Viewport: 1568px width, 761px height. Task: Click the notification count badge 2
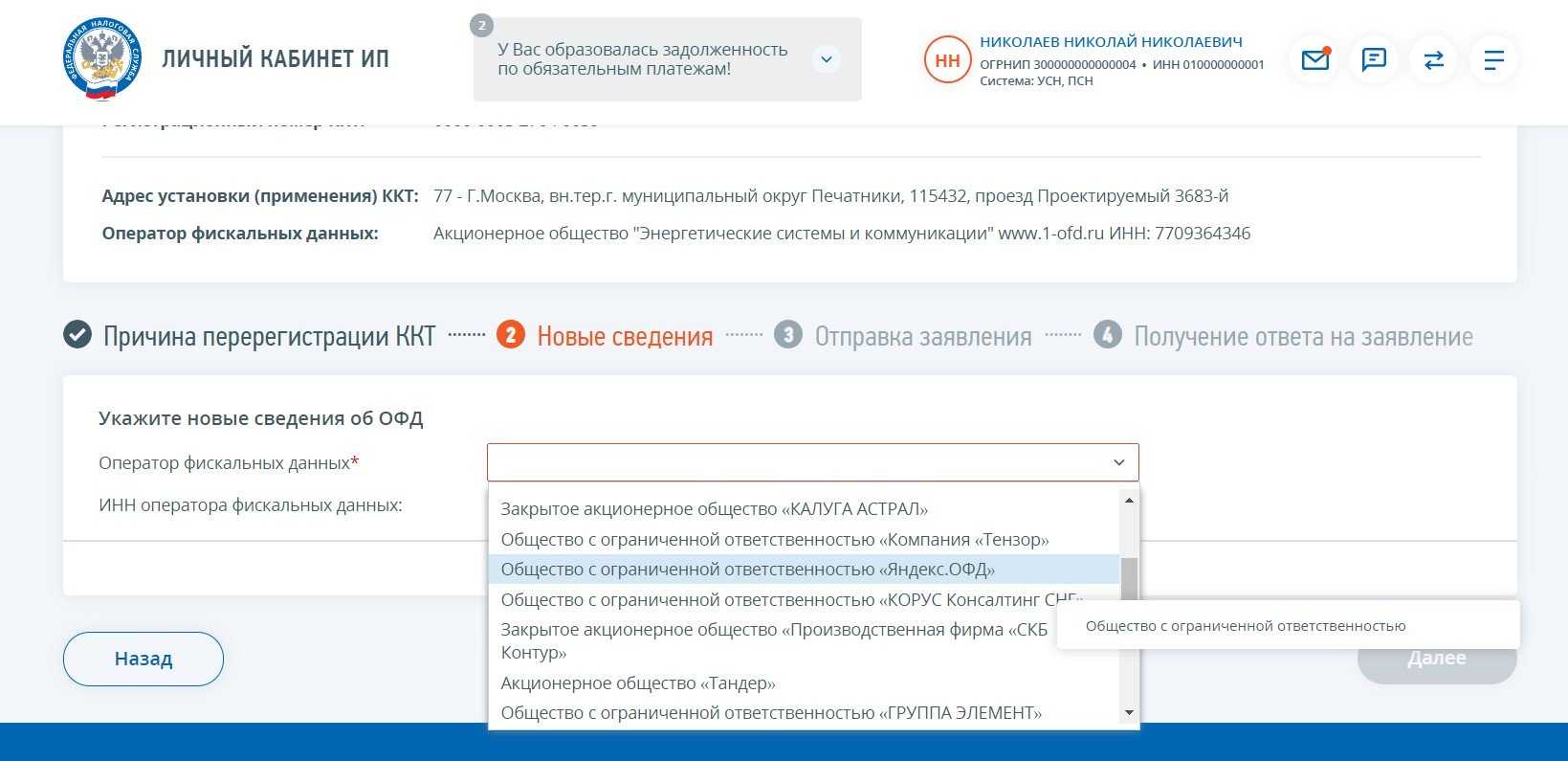point(481,25)
